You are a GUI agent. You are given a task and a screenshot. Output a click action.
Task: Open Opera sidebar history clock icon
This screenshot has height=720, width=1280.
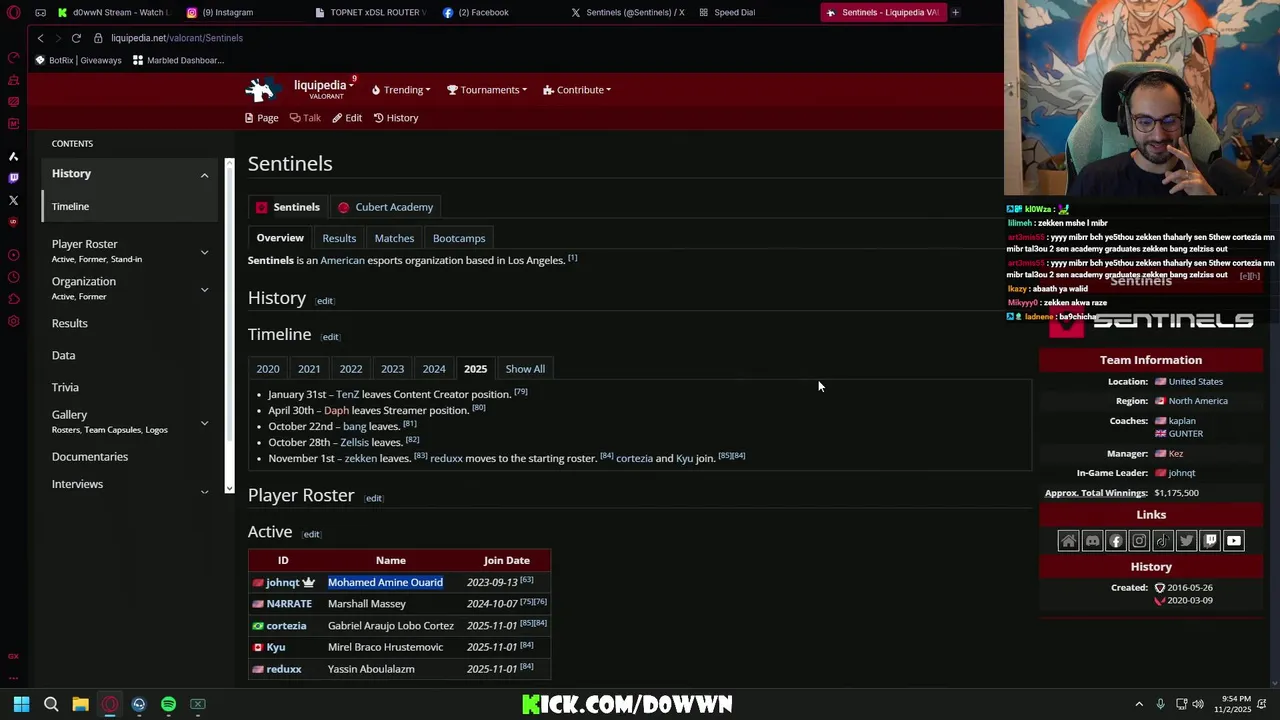tap(13, 277)
